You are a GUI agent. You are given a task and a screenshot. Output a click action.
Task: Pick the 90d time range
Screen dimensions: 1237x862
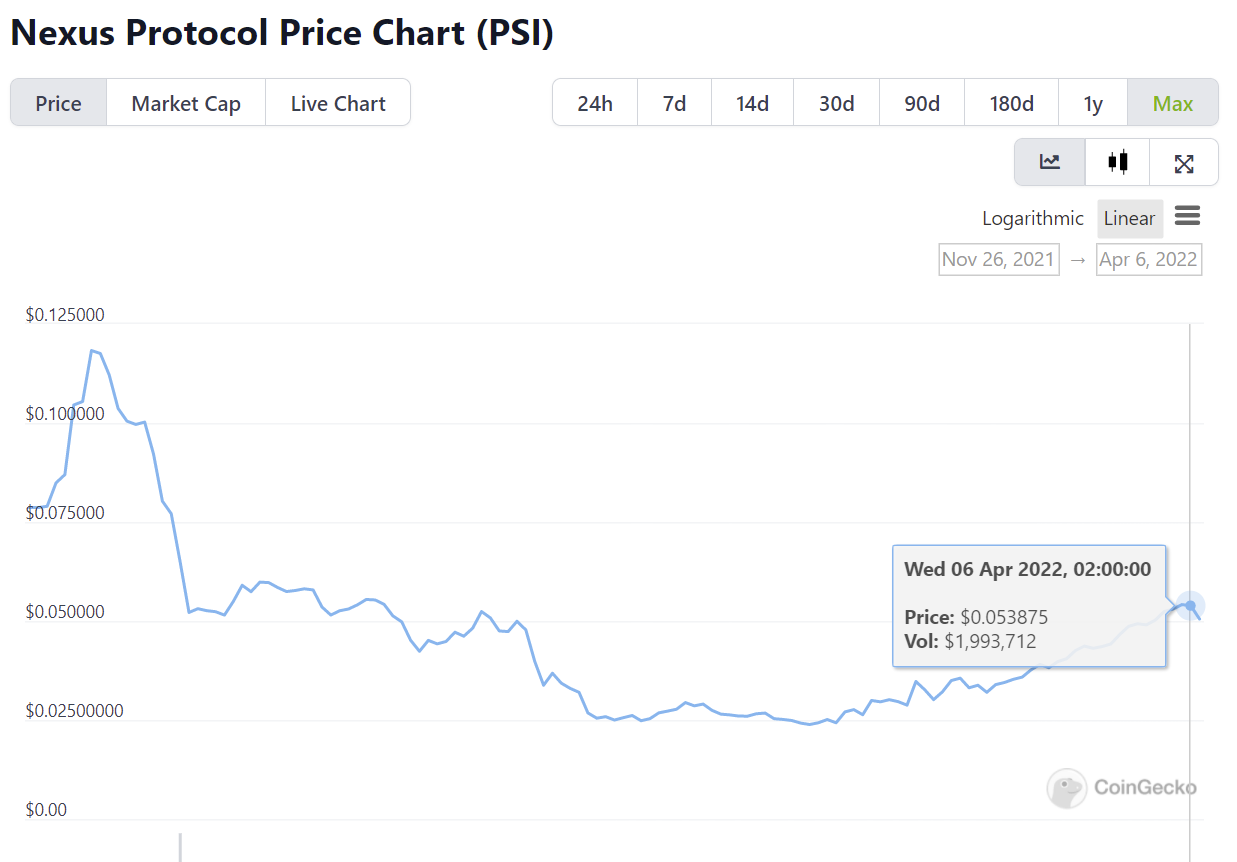pyautogui.click(x=921, y=103)
